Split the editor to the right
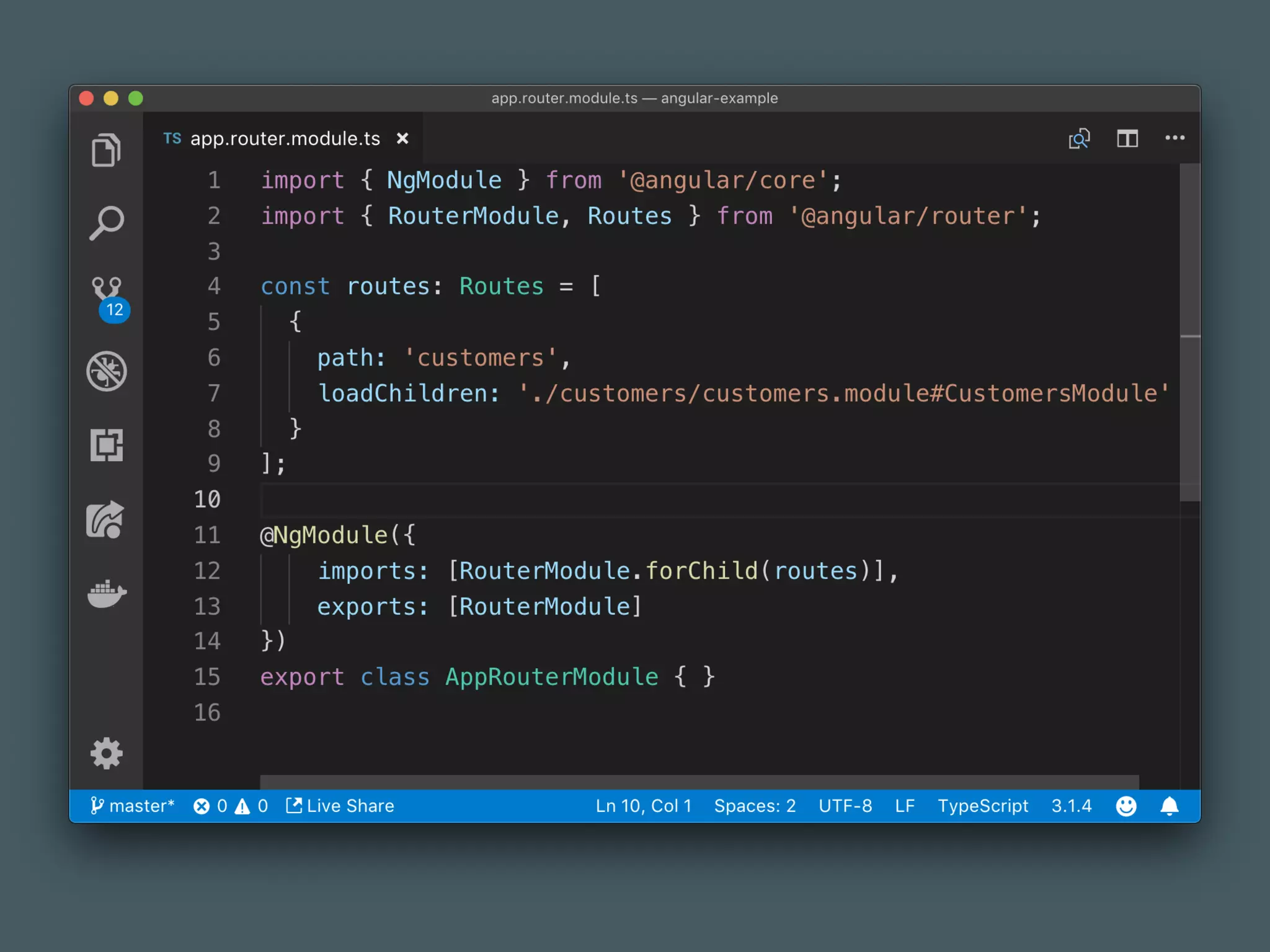The width and height of the screenshot is (1270, 952). point(1127,138)
